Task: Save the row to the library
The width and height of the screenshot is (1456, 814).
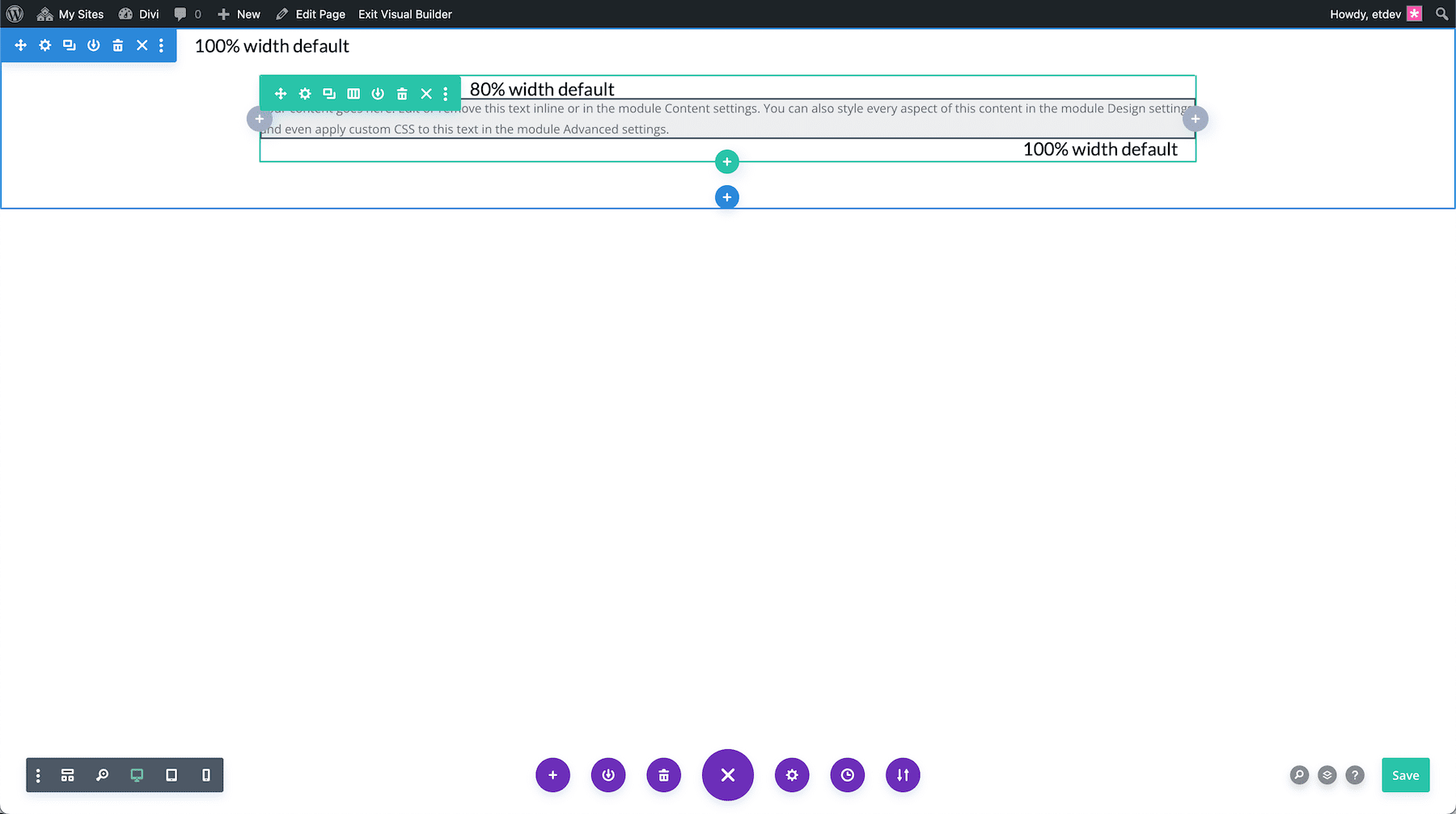Action: 378,93
